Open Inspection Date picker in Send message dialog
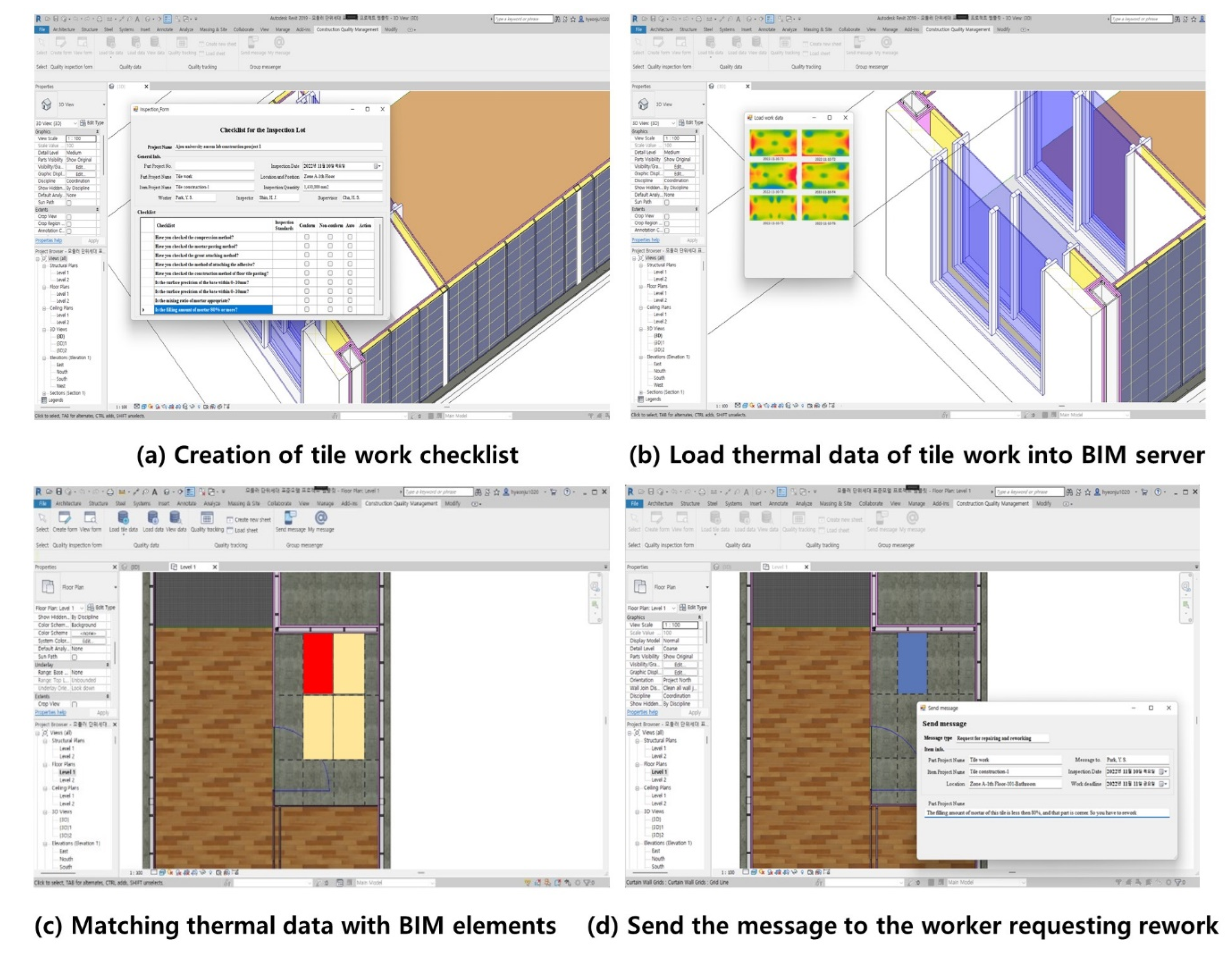The image size is (1232, 953). [1163, 772]
